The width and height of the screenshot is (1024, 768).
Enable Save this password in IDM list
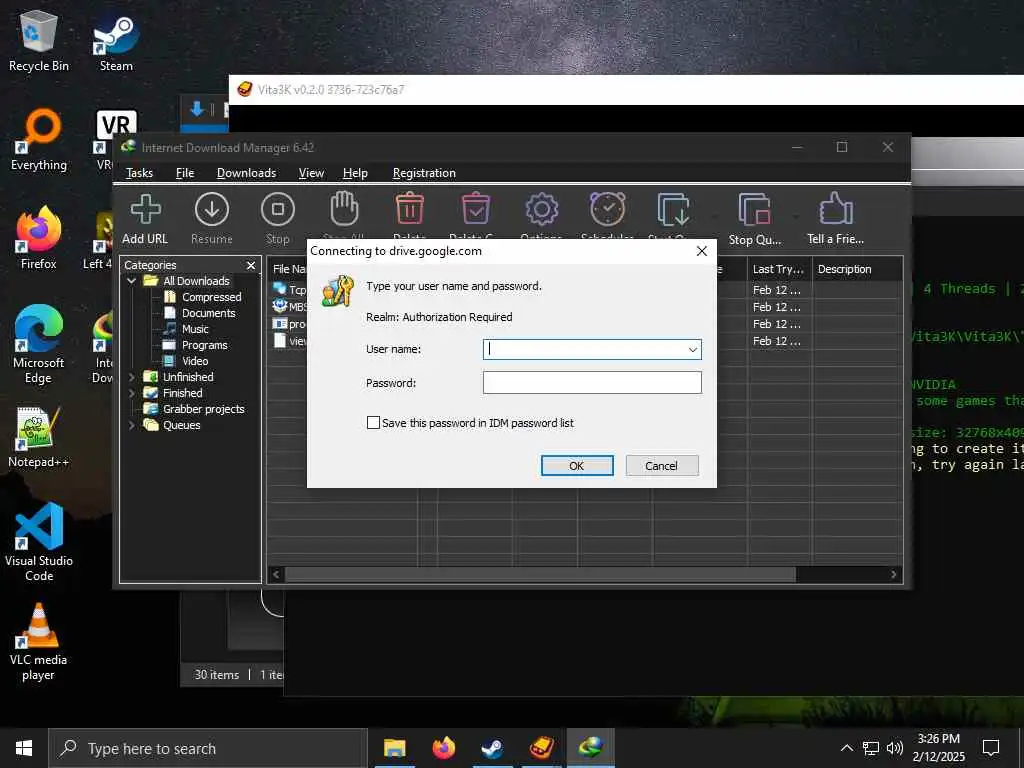(x=373, y=423)
